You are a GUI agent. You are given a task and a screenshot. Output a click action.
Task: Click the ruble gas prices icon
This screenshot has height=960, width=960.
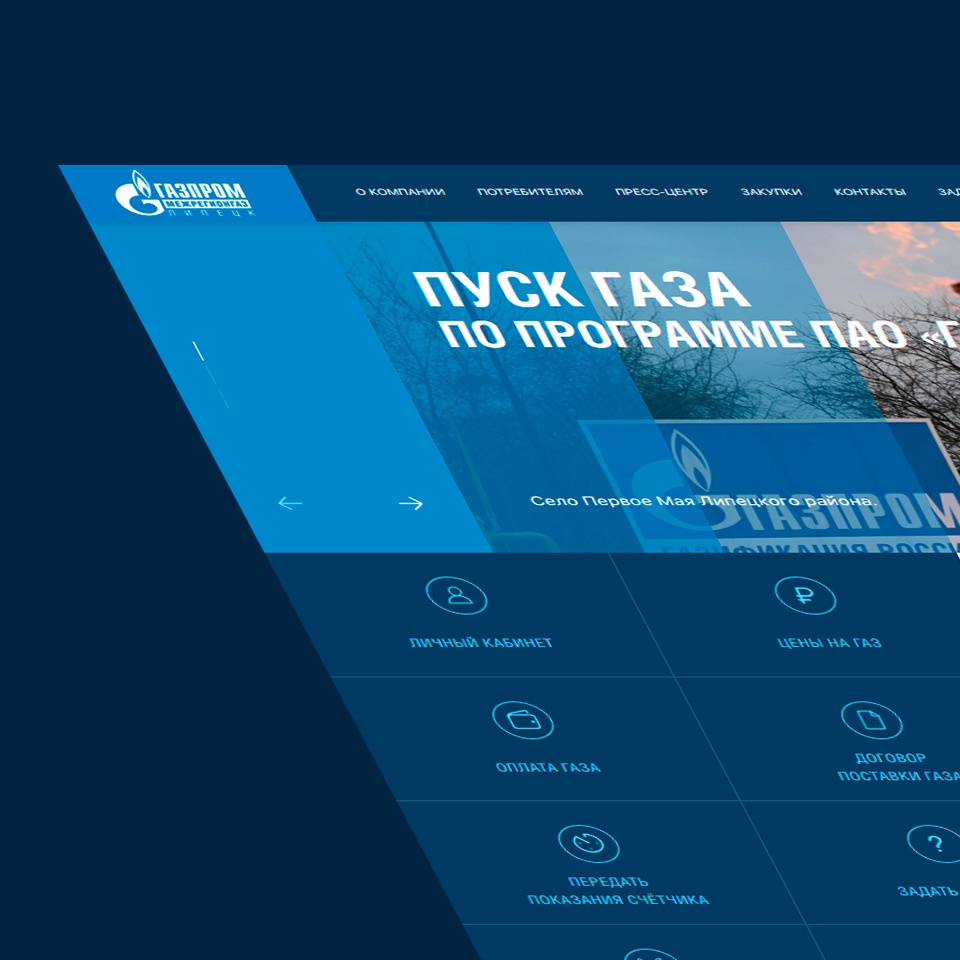click(x=805, y=595)
